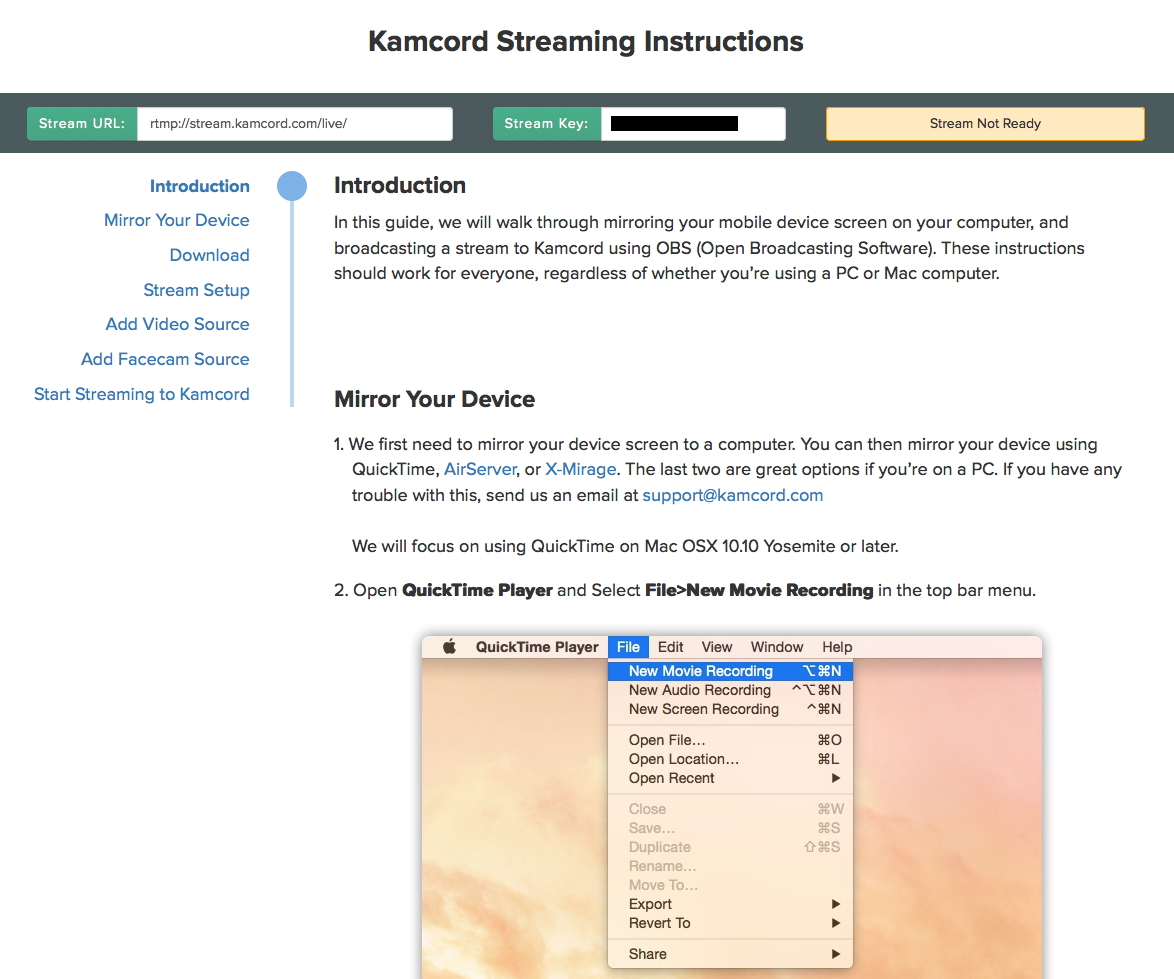Screen dimensions: 1174x979
Task: Click the Stream URL input field
Action: click(294, 123)
